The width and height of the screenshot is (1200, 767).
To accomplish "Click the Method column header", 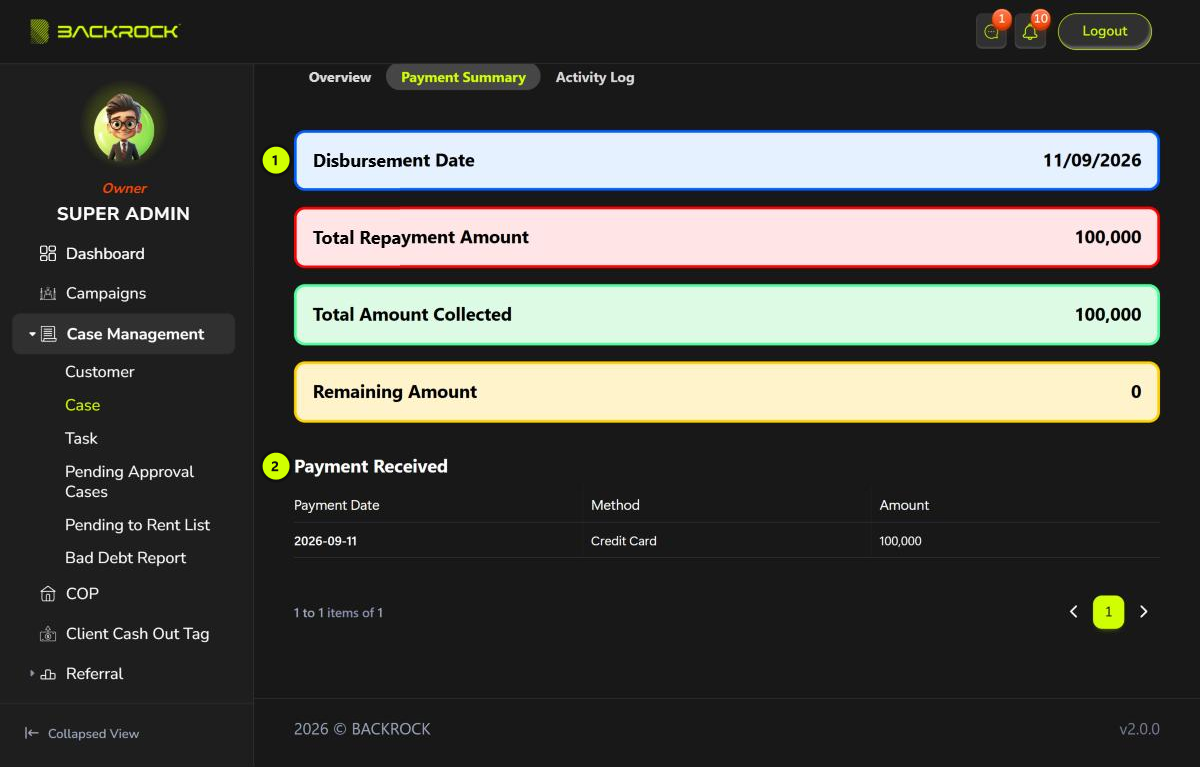I will tap(615, 505).
